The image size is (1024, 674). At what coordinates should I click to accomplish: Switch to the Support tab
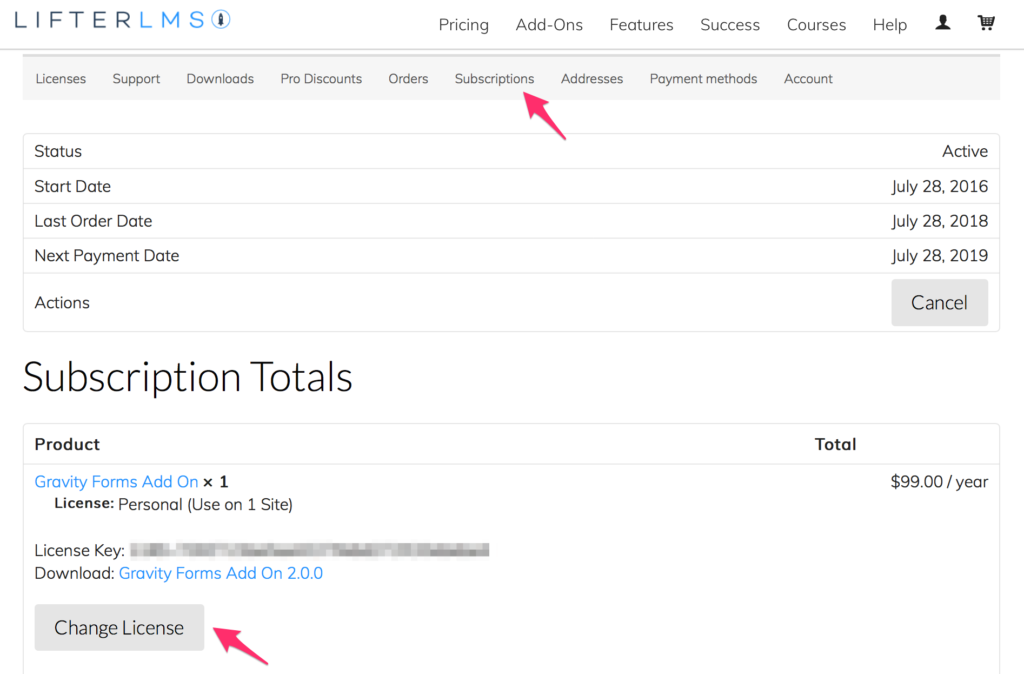(136, 78)
